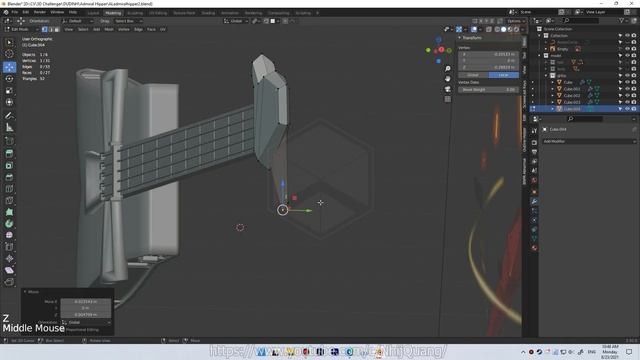The image size is (640, 360).
Task: Adjust the Bevel Weight slider
Action: (x=489, y=89)
